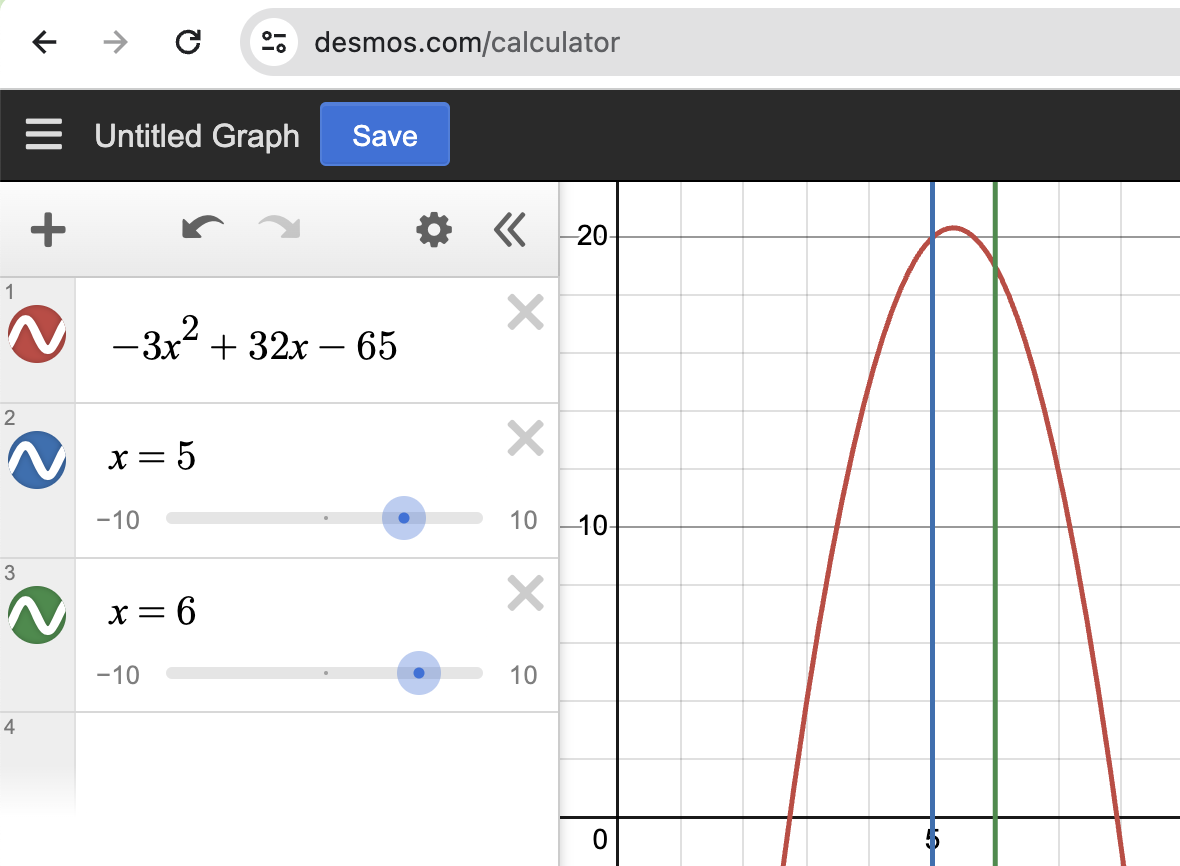1180x866 pixels.
Task: Open the hamburger menu
Action: 44,135
